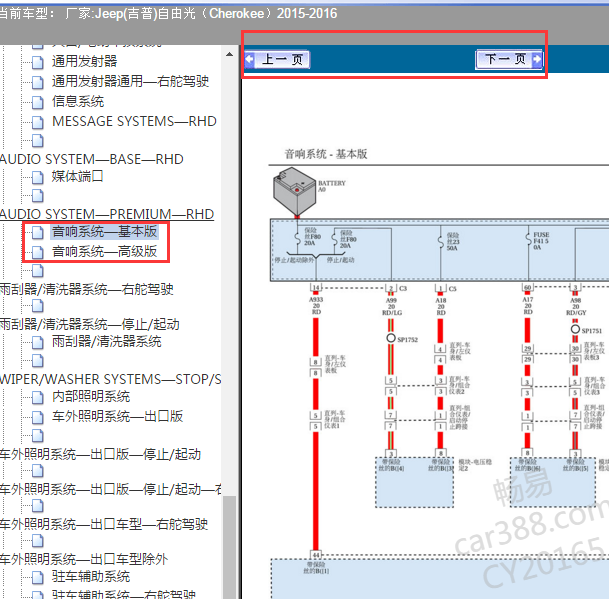Click wire label A99 20 RD/LG
The image size is (609, 599).
pyautogui.click(x=392, y=306)
